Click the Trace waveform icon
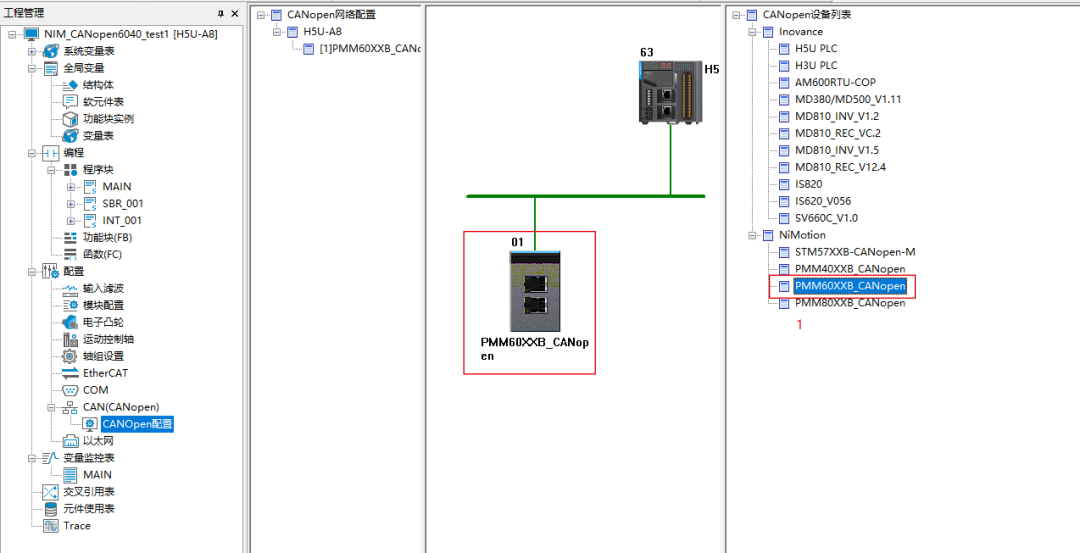This screenshot has width=1080, height=553. [x=52, y=525]
